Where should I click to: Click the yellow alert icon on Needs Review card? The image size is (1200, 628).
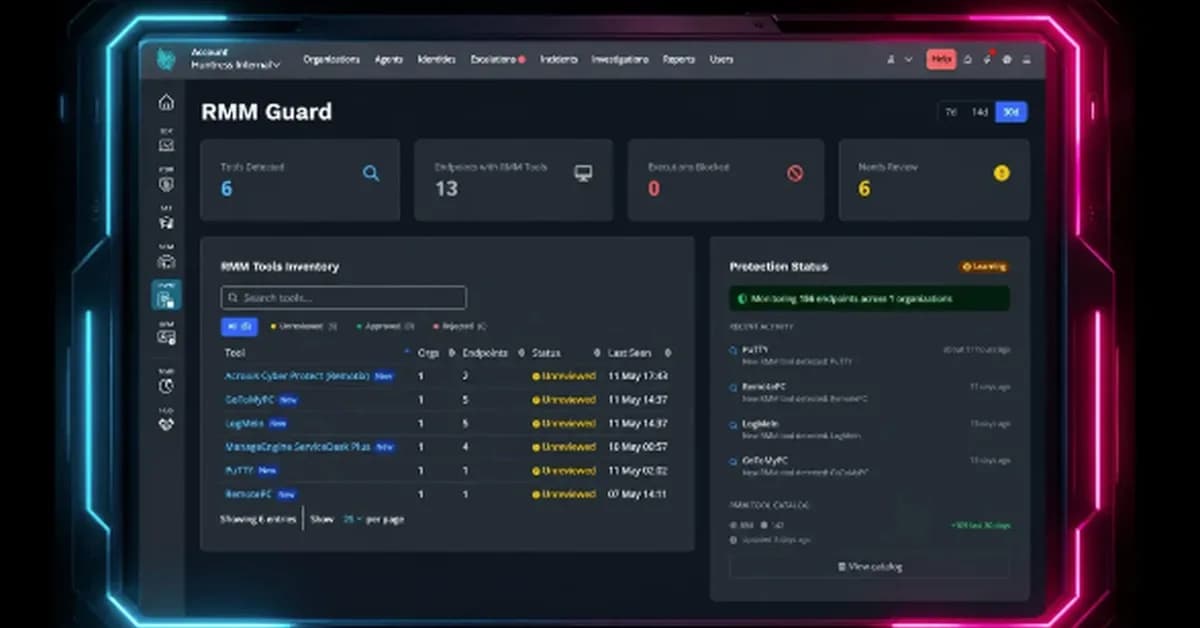pyautogui.click(x=1001, y=173)
